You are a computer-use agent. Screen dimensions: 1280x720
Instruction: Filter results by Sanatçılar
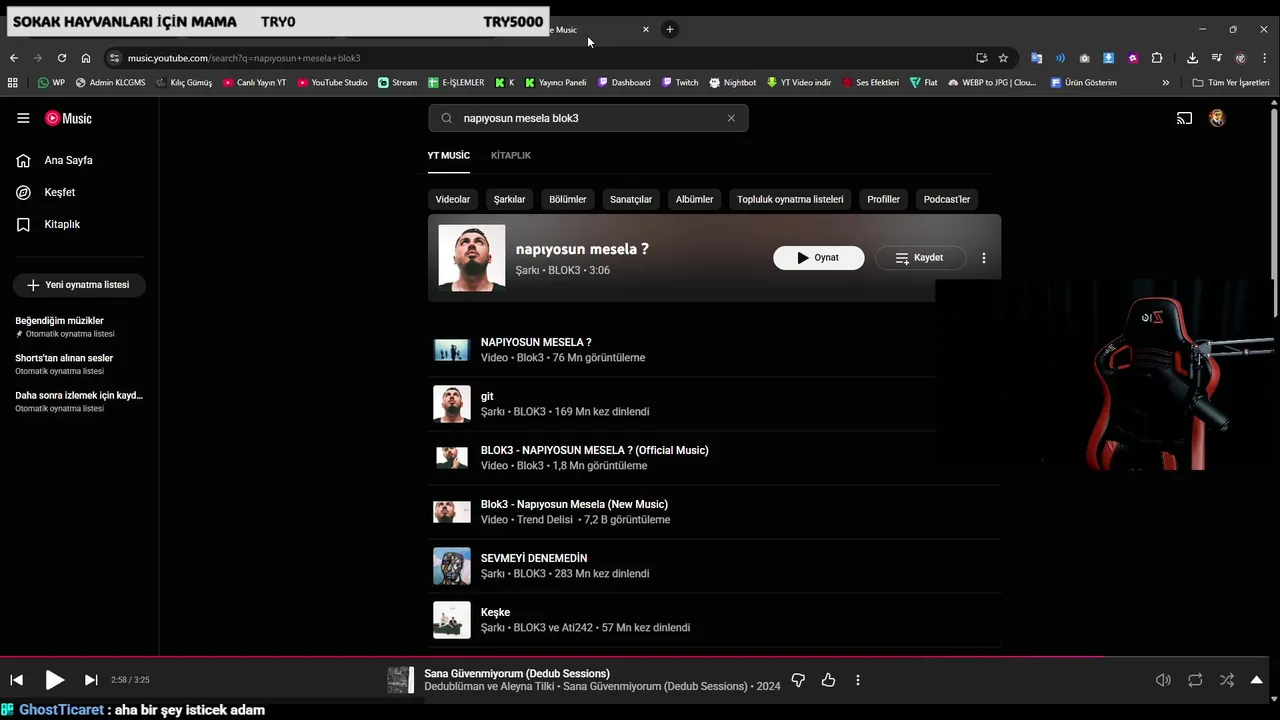[631, 199]
